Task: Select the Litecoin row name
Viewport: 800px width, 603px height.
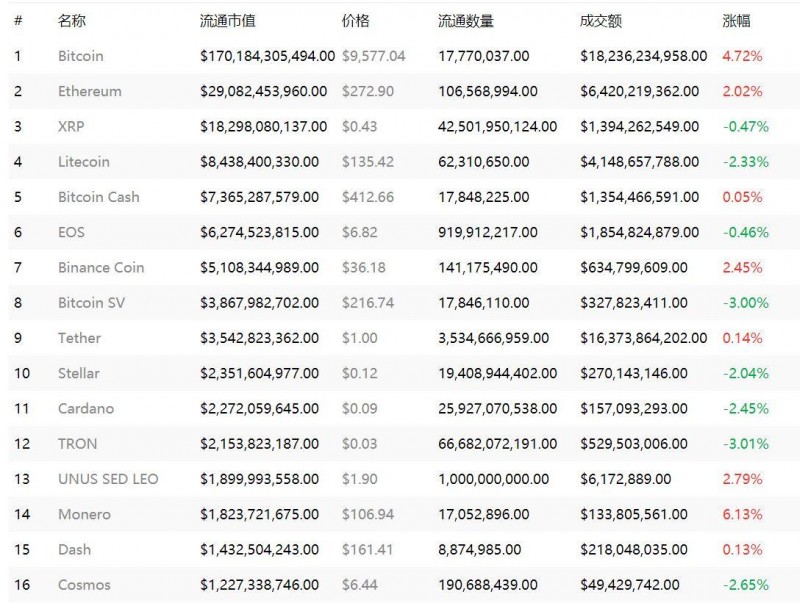Action: pos(83,161)
